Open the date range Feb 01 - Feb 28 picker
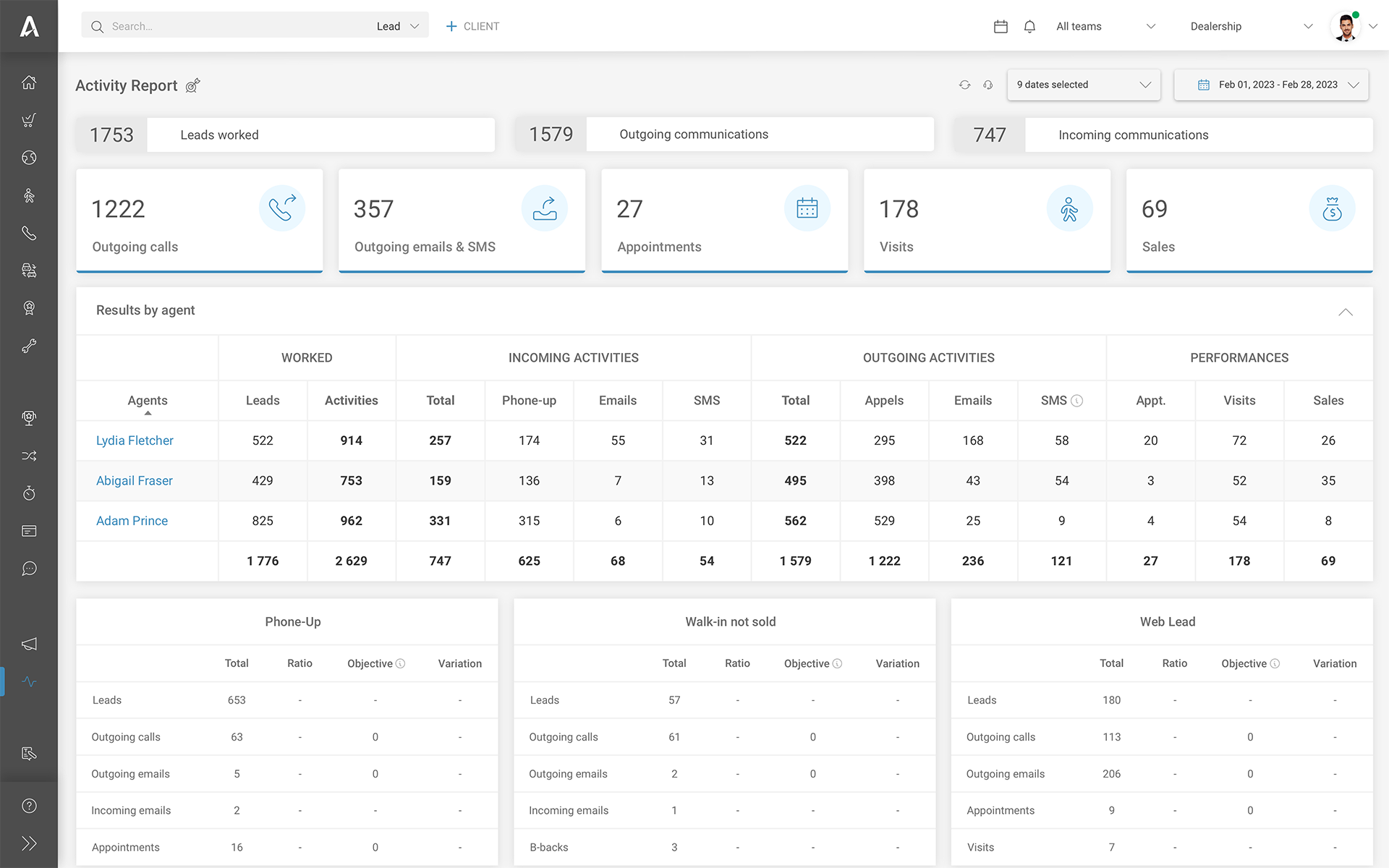Screen dimensions: 1389x868 pos(1271,85)
